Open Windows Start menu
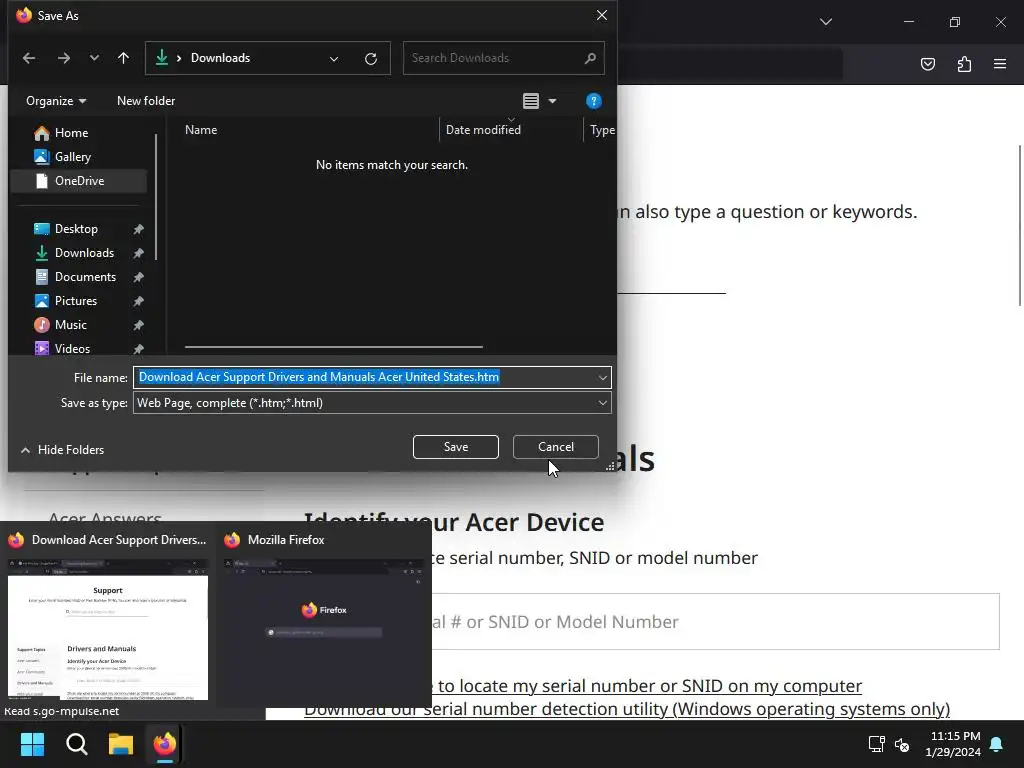 point(33,744)
